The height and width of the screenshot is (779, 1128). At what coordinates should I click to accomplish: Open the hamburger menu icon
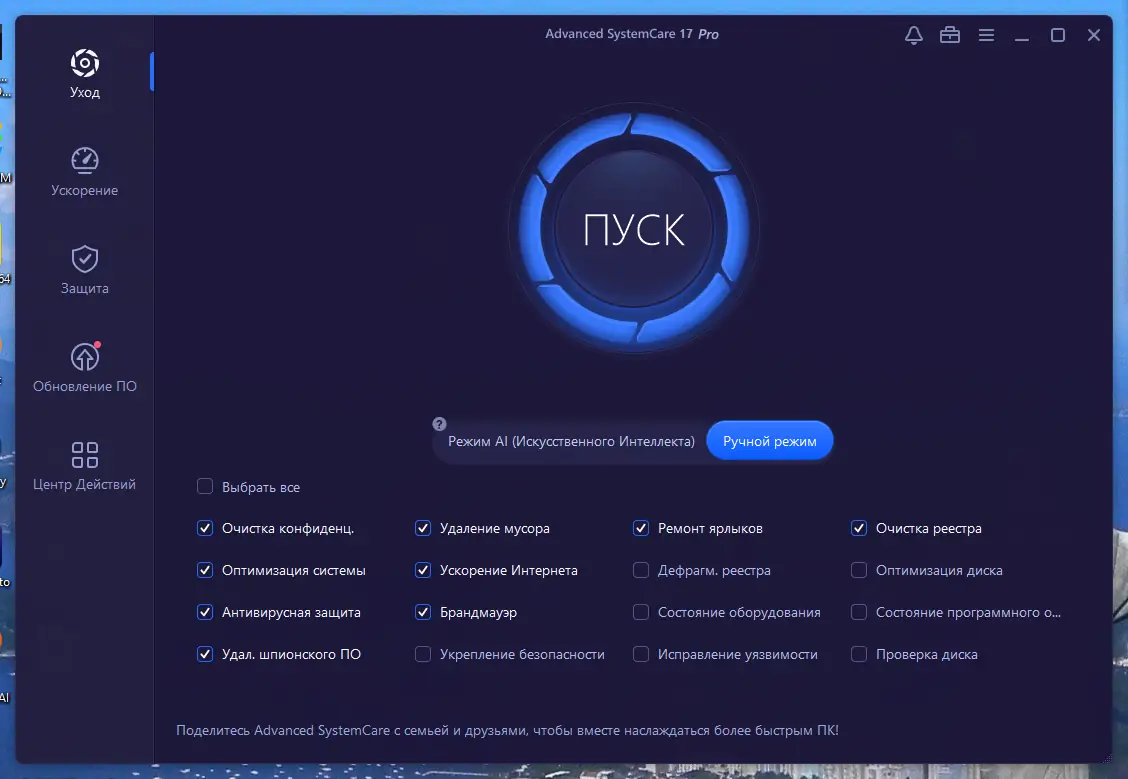(986, 34)
